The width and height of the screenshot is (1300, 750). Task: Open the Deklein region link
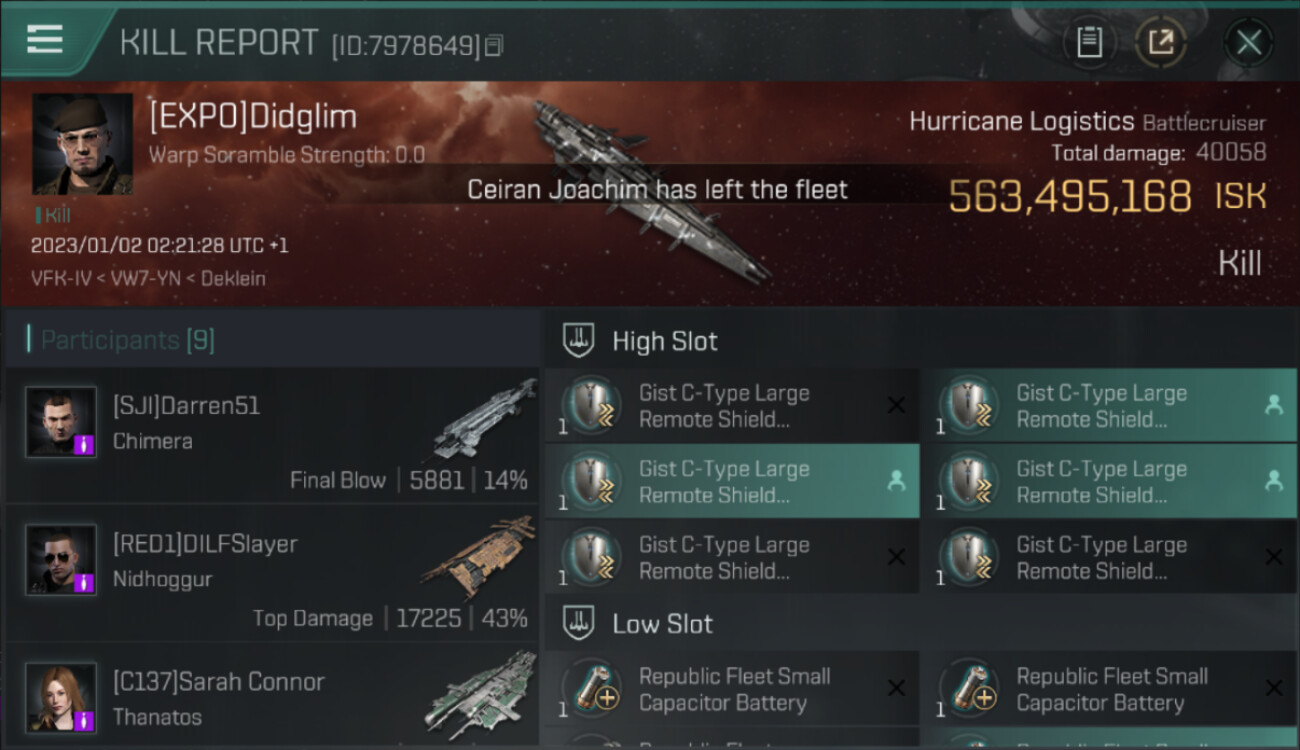233,279
